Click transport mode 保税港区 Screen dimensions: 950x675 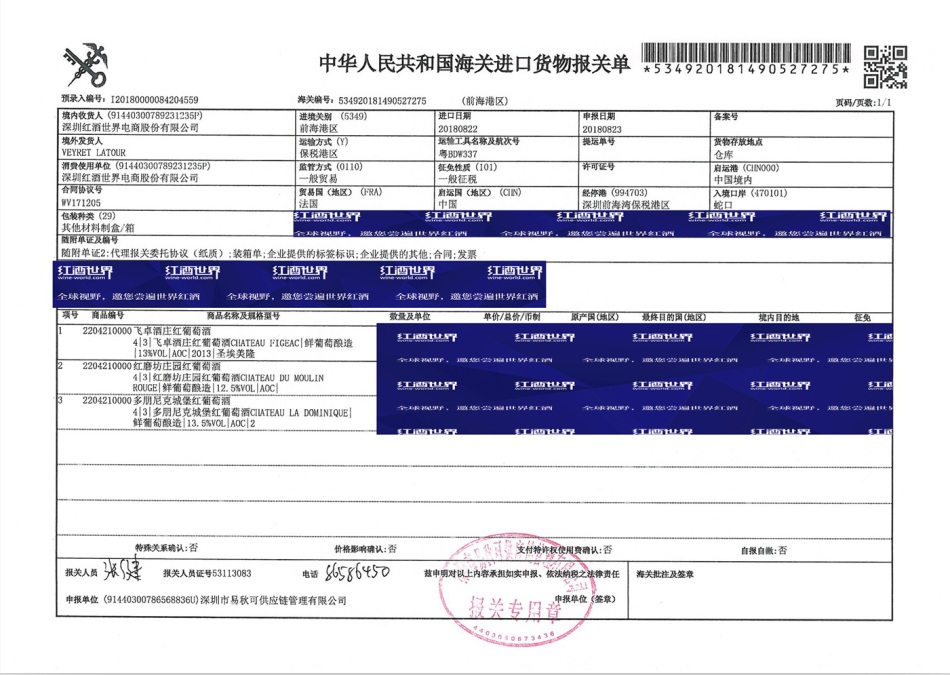(319, 154)
